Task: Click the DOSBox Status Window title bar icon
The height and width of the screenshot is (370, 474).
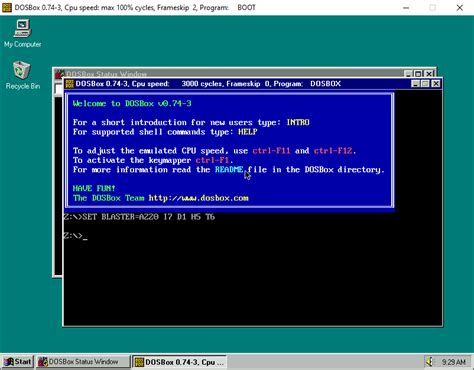Action: (60, 73)
